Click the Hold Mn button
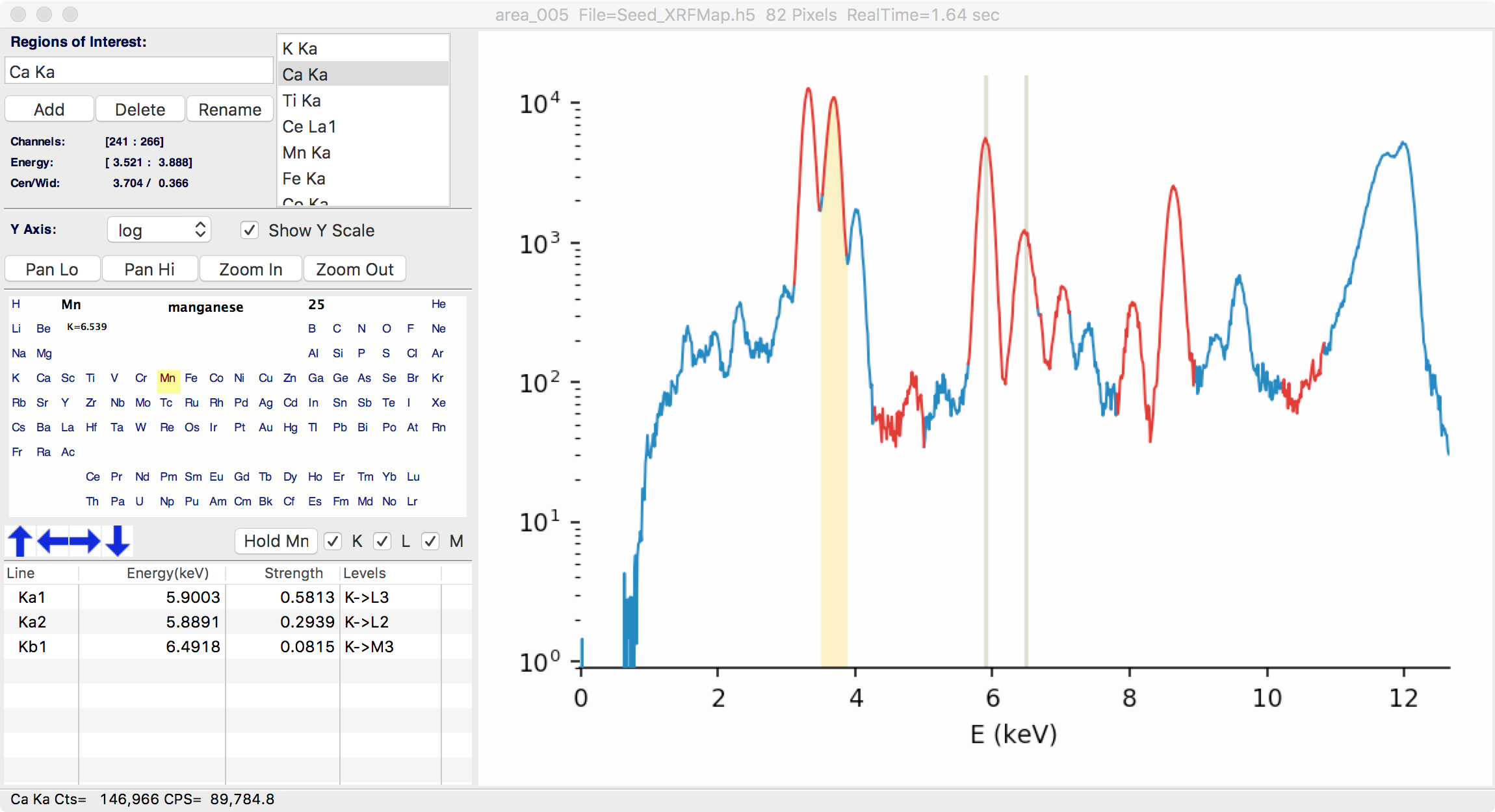 tap(276, 541)
